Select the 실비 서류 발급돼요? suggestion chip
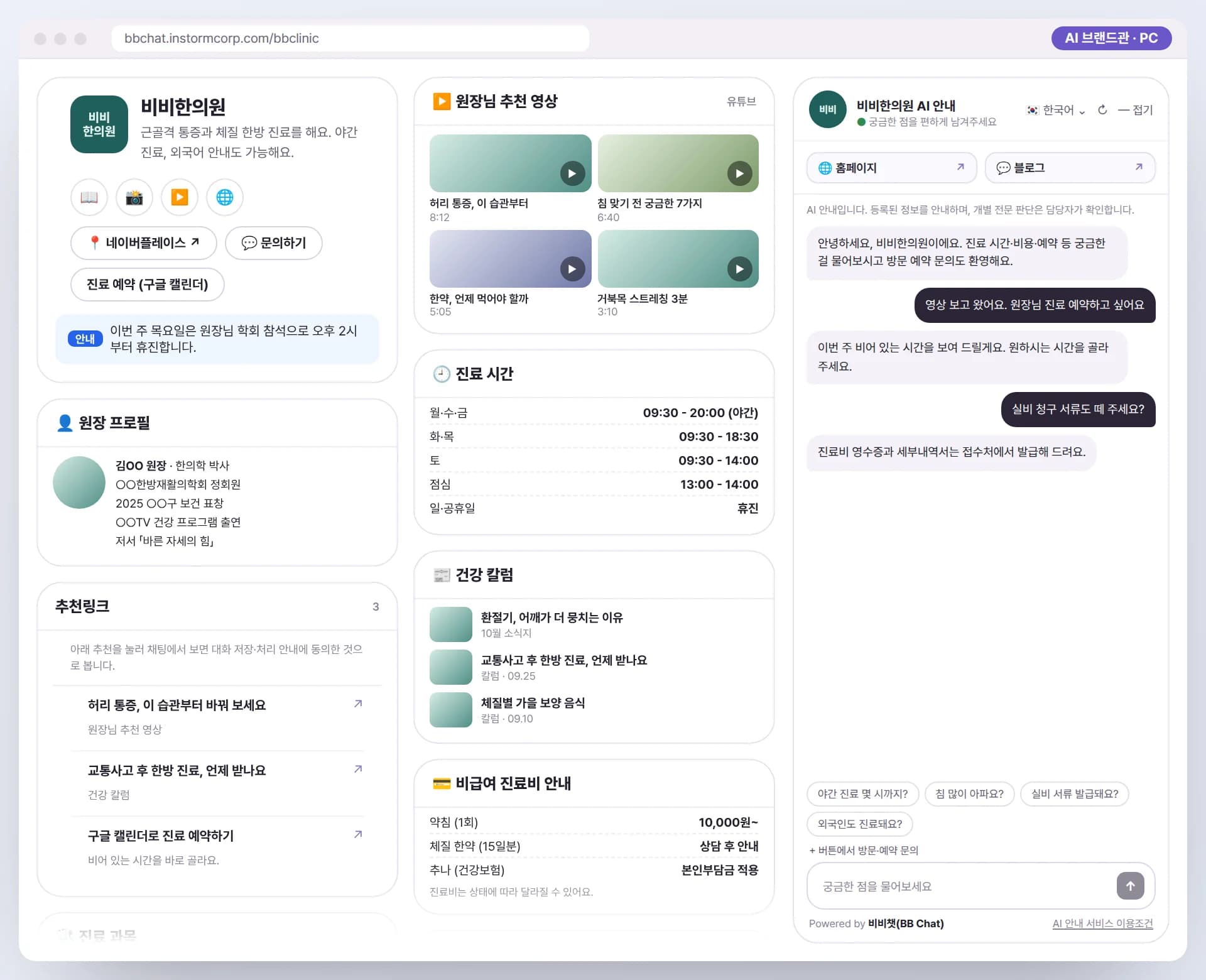This screenshot has height=980, width=1206. point(1074,794)
